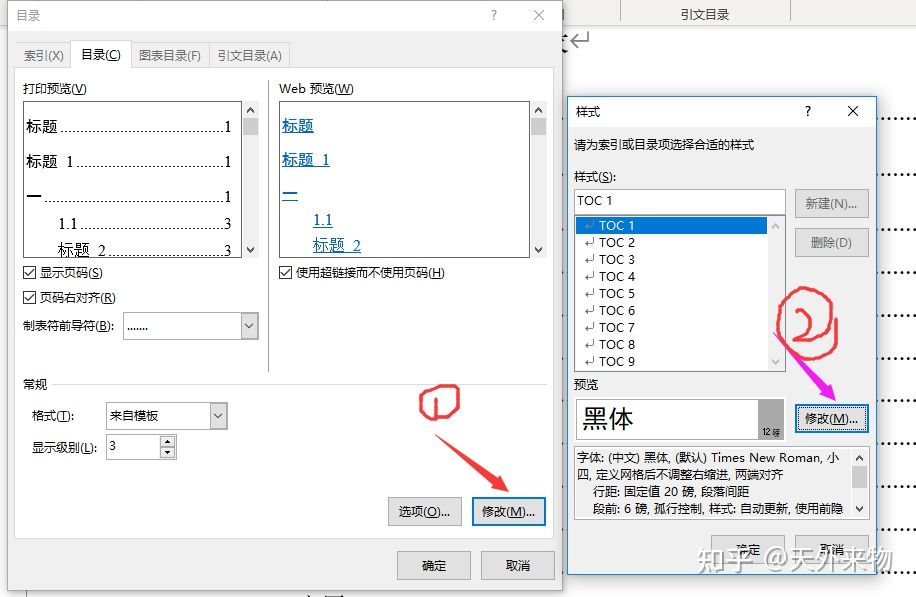
Task: Select TOC 3 in the styles list
Action: point(671,259)
